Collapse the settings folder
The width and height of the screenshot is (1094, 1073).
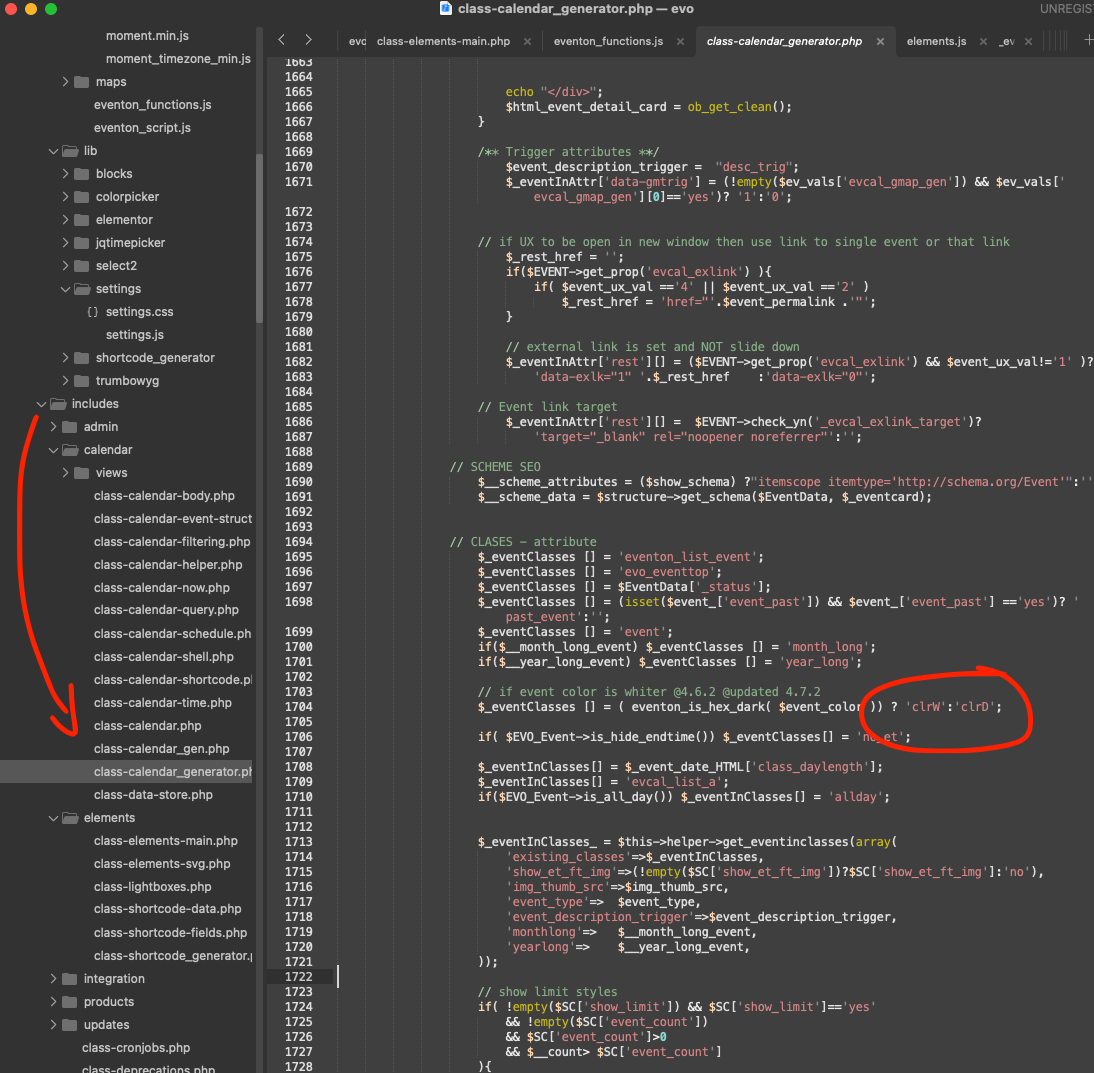pyautogui.click(x=65, y=289)
